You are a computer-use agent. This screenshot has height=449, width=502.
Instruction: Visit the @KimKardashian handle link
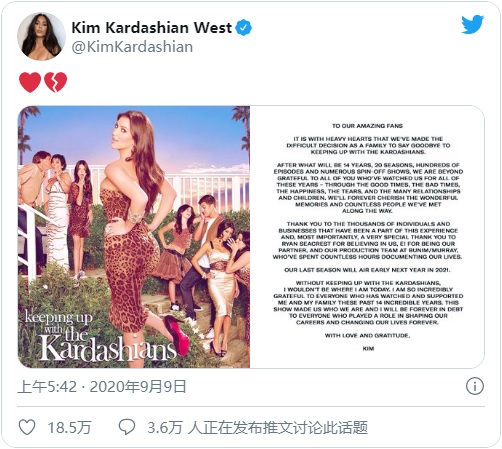[x=132, y=47]
